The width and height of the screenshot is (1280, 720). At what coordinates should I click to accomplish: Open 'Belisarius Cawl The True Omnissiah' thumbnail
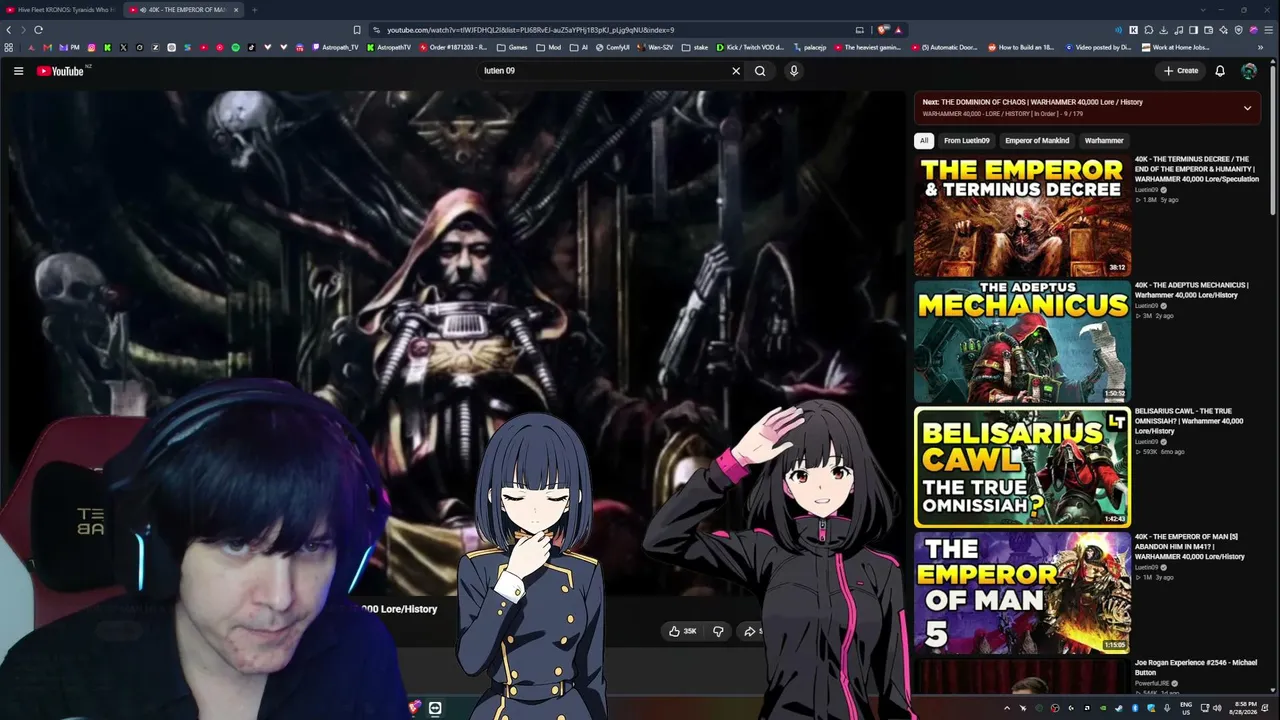[x=1022, y=467]
